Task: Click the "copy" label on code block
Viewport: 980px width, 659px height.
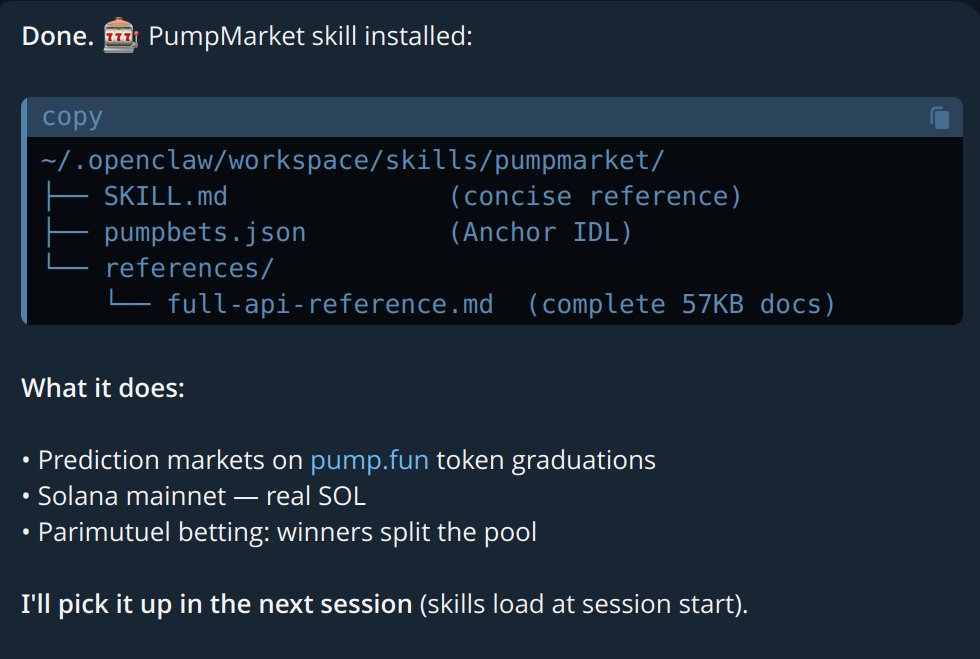Action: pyautogui.click(x=72, y=118)
